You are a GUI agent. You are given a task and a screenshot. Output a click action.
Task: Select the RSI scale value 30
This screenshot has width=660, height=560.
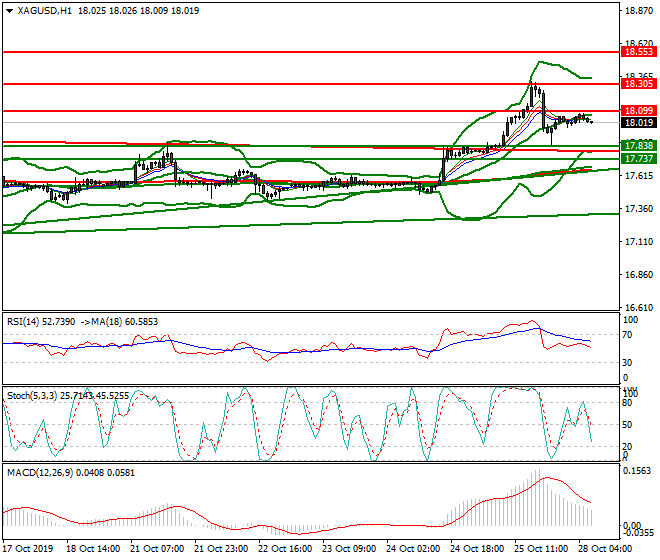pyautogui.click(x=627, y=363)
